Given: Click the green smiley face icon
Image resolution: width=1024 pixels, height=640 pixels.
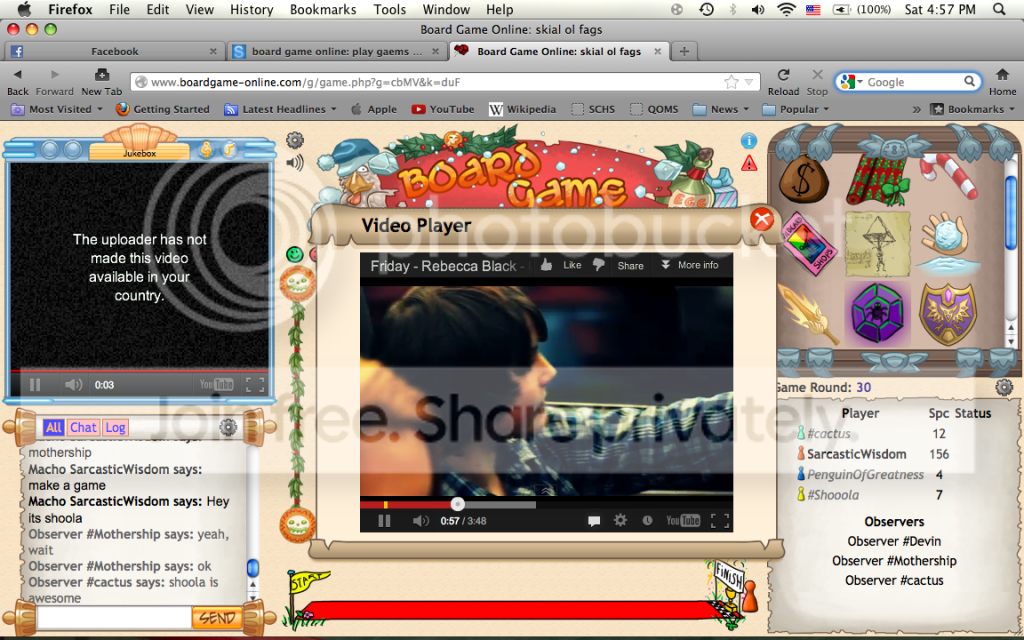Looking at the screenshot, I should [295, 255].
